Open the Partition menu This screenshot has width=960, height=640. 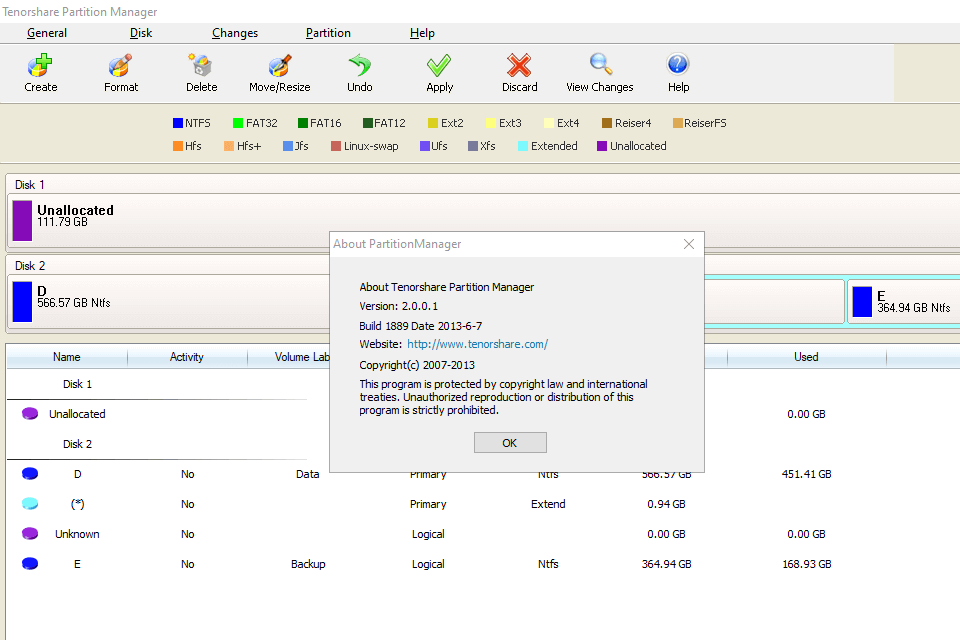point(328,33)
